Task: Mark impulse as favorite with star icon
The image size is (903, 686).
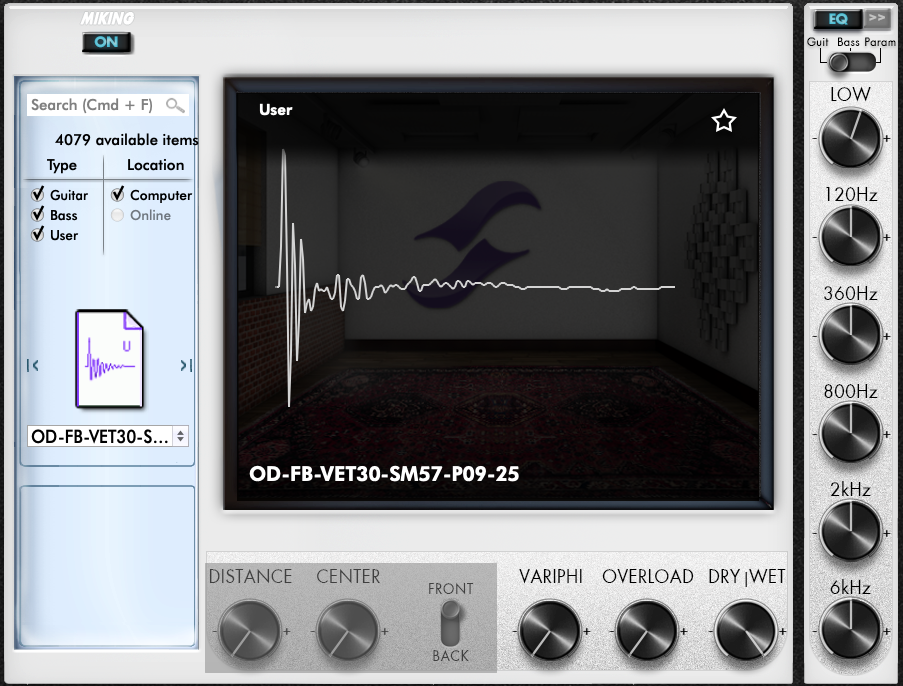Action: point(723,121)
